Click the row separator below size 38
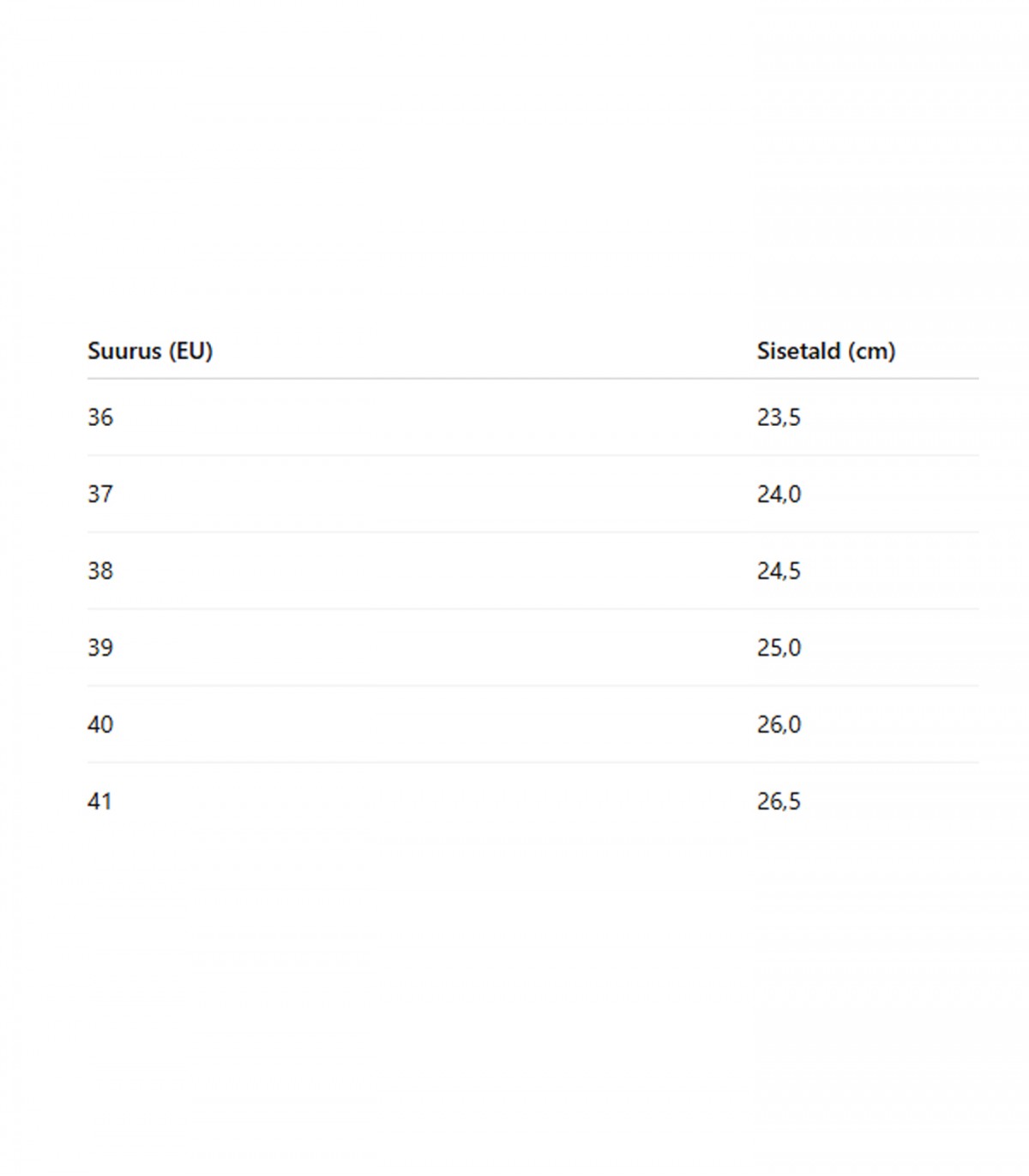Viewport: 1029px width, 1176px height. point(533,609)
